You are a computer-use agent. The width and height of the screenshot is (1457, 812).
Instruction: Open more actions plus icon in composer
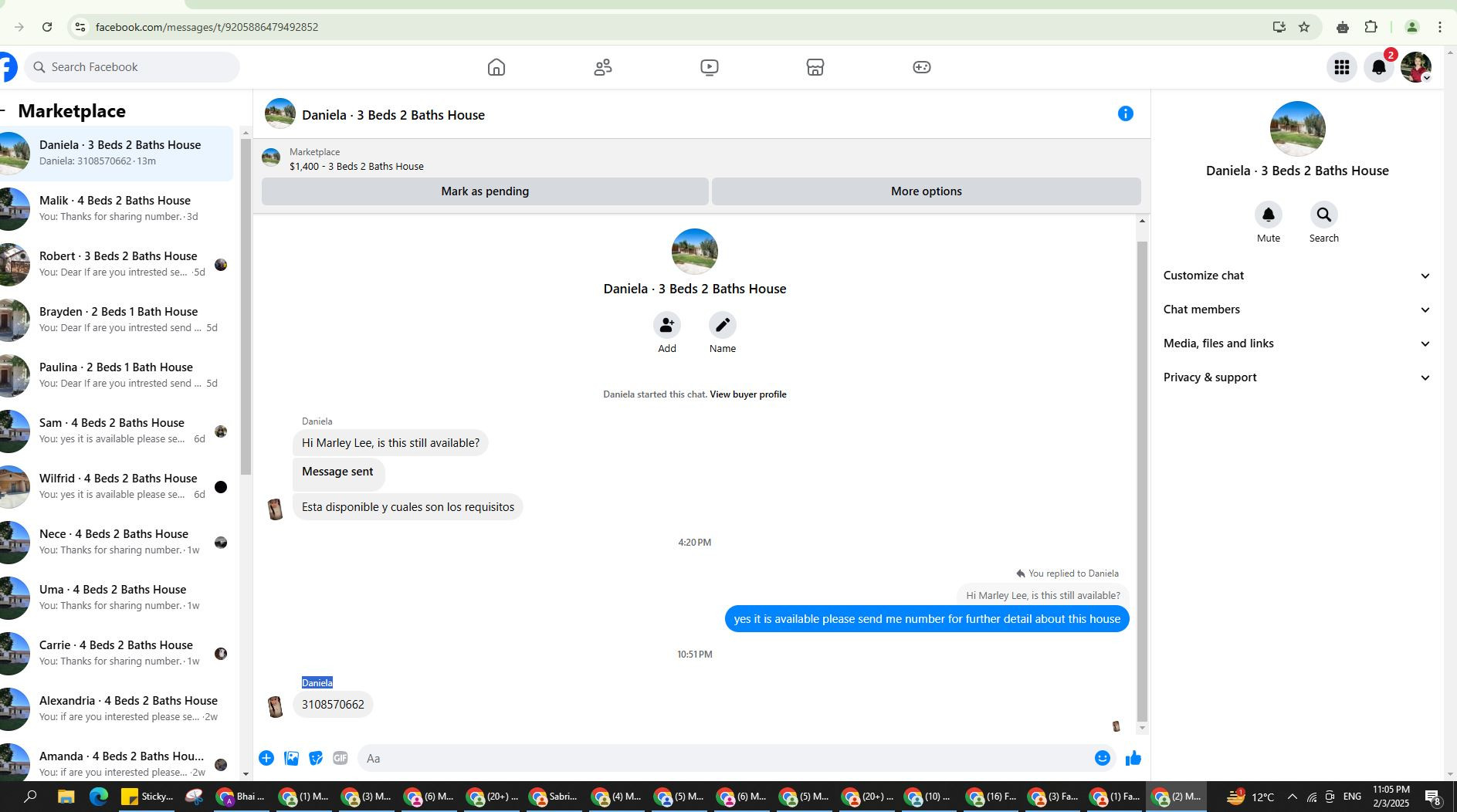[266, 758]
